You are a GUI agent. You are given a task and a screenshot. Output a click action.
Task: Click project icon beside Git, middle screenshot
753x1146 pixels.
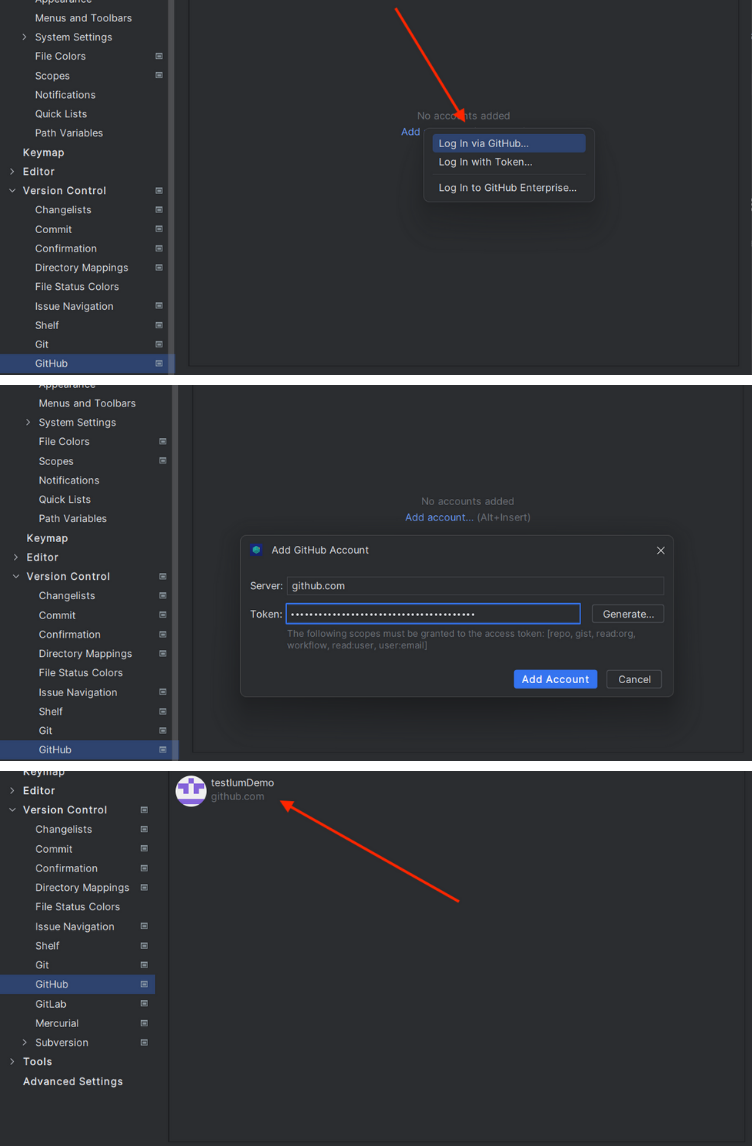pyautogui.click(x=162, y=730)
